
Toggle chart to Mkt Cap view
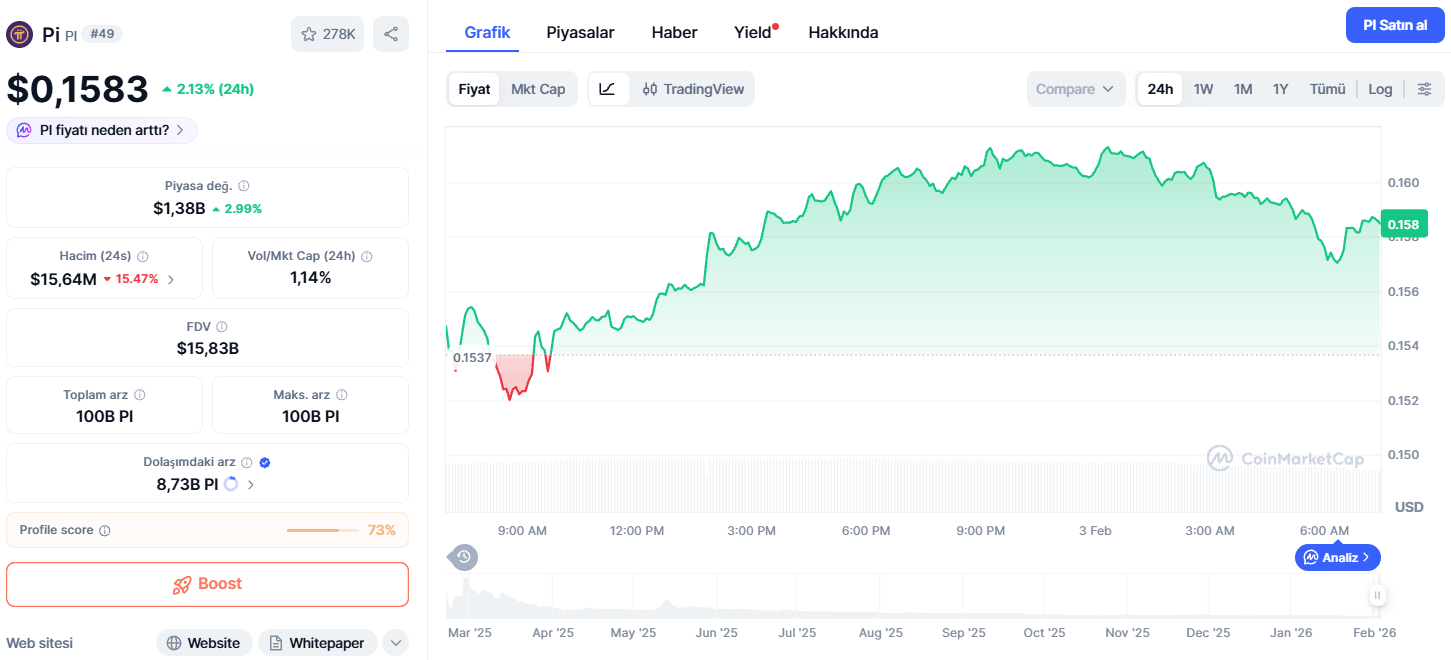click(x=538, y=89)
